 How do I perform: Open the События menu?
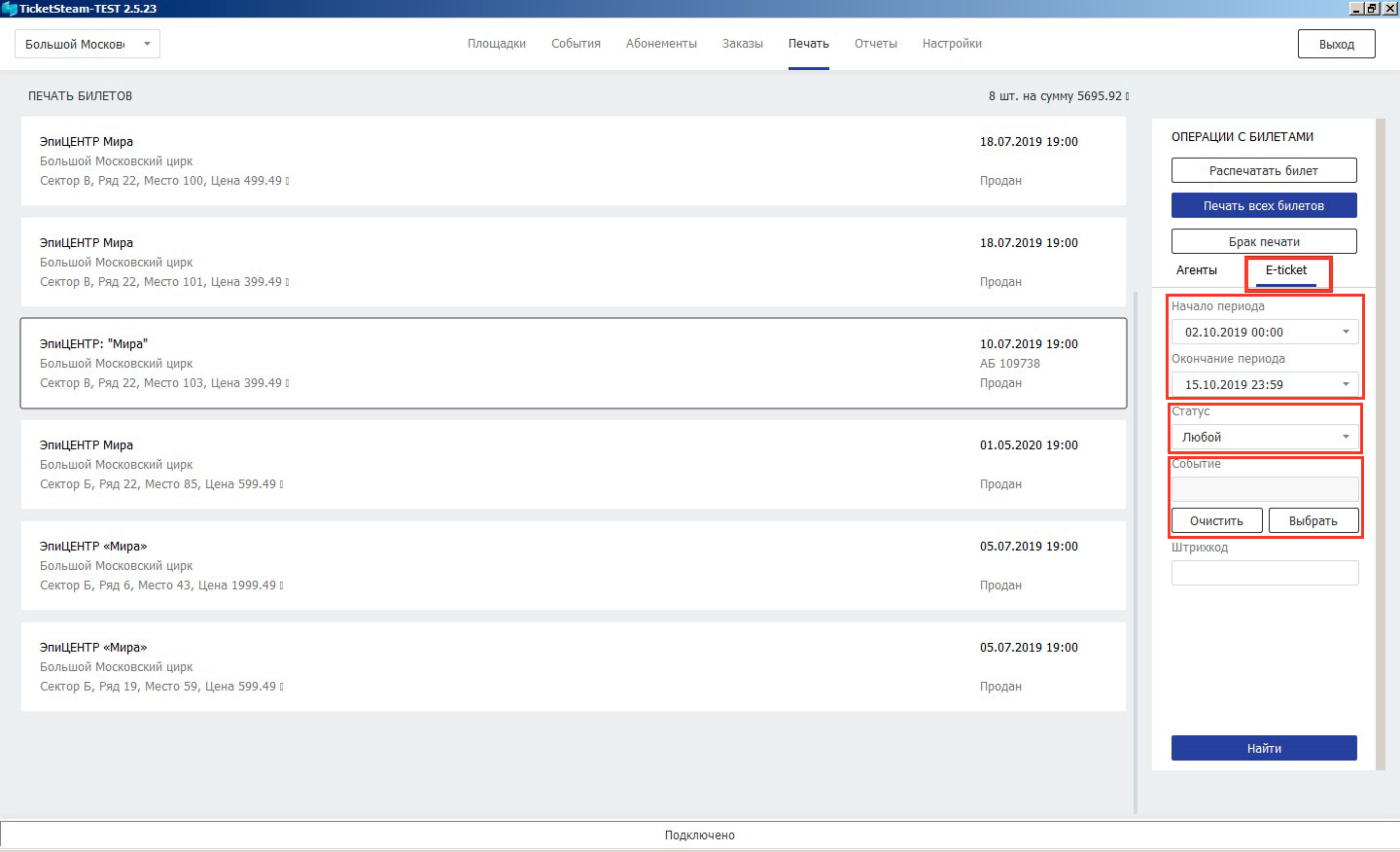point(576,44)
